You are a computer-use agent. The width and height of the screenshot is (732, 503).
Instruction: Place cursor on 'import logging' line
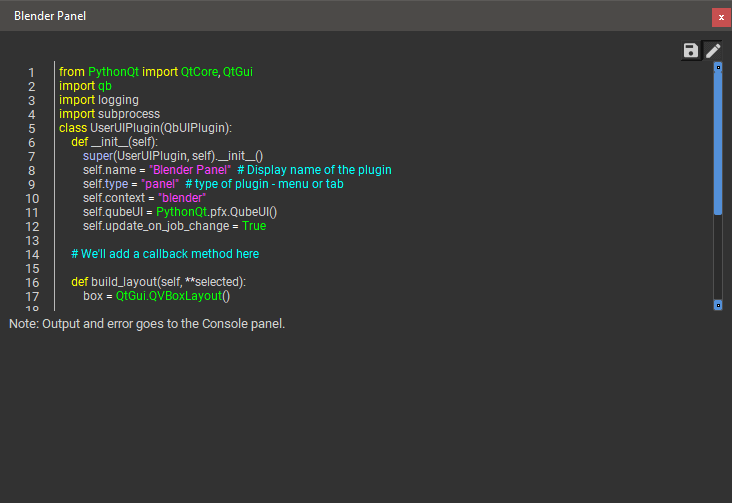tap(99, 100)
